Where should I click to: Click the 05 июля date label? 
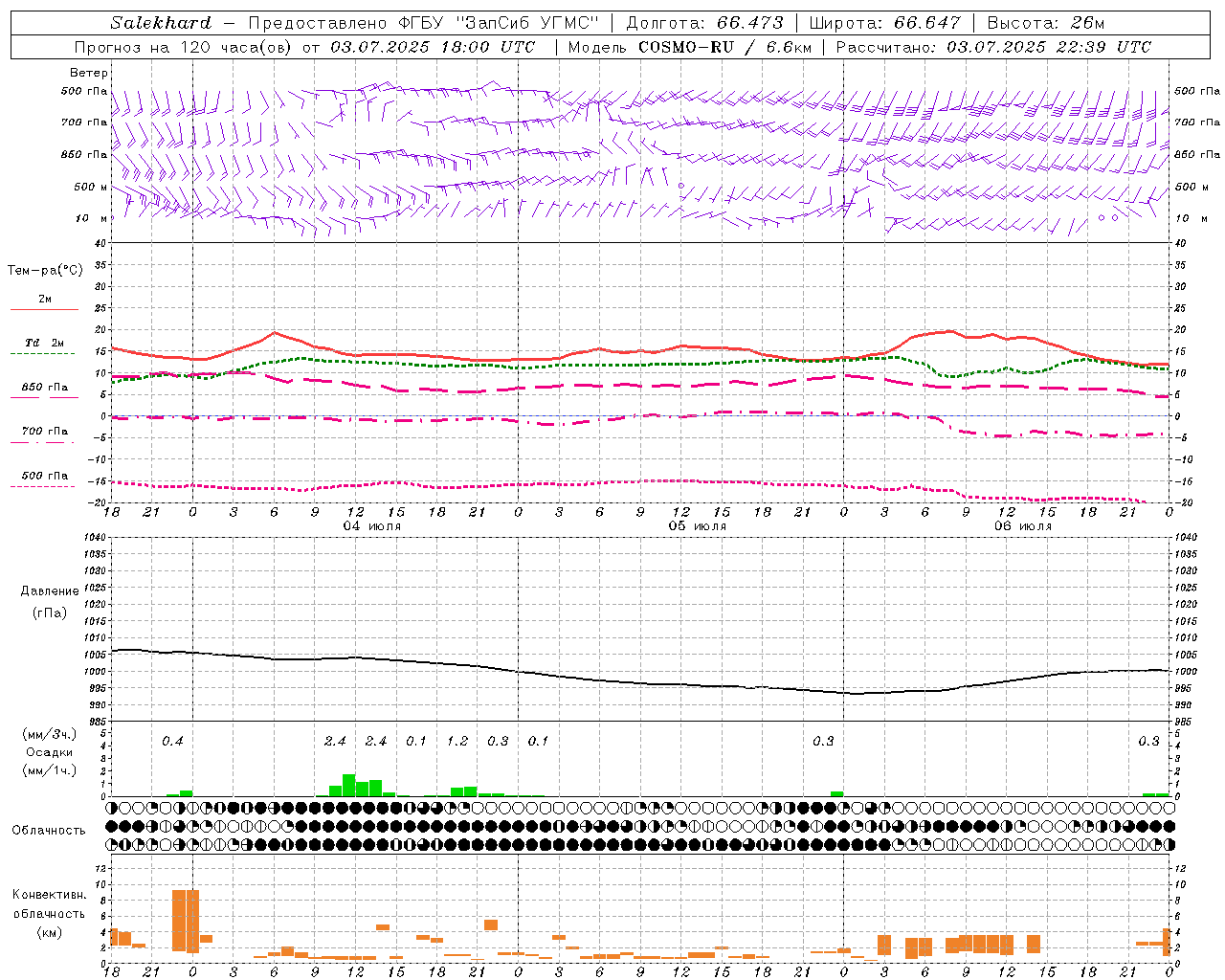[698, 526]
